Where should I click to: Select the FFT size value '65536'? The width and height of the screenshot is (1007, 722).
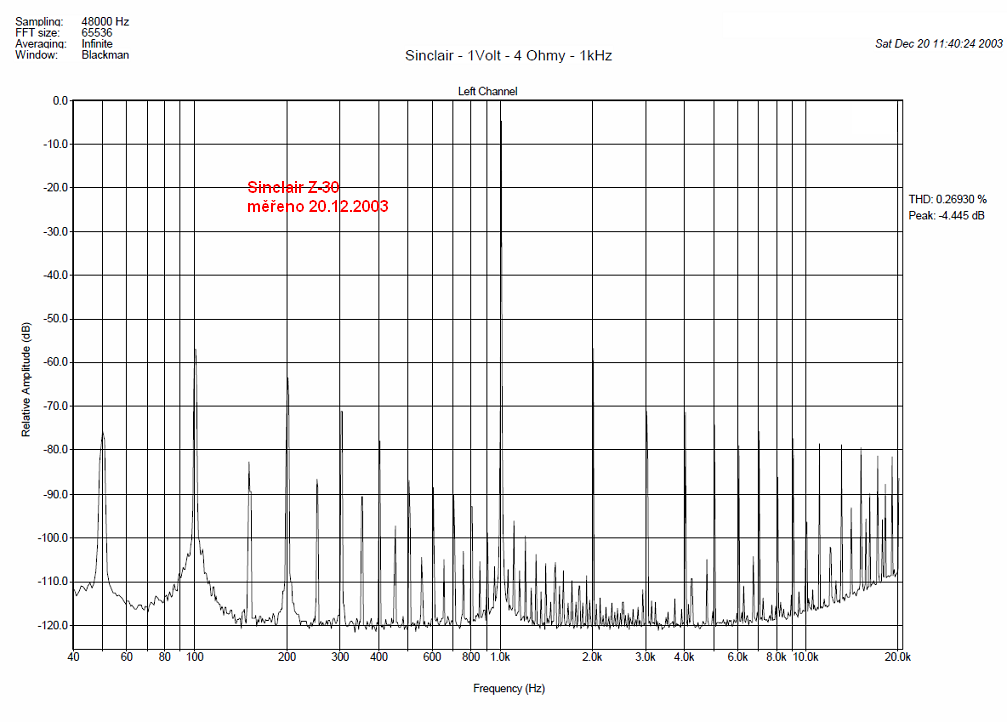97,33
